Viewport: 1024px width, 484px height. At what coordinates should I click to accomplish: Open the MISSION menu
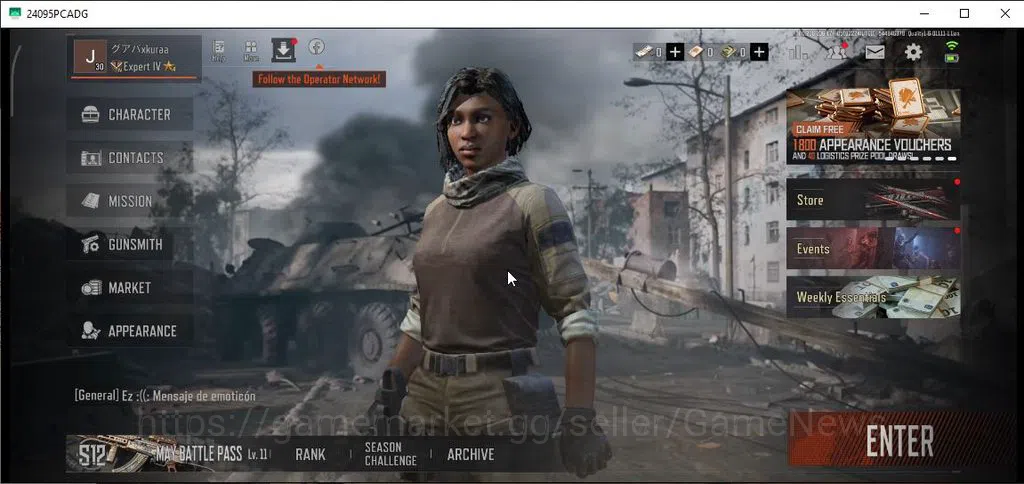point(130,201)
